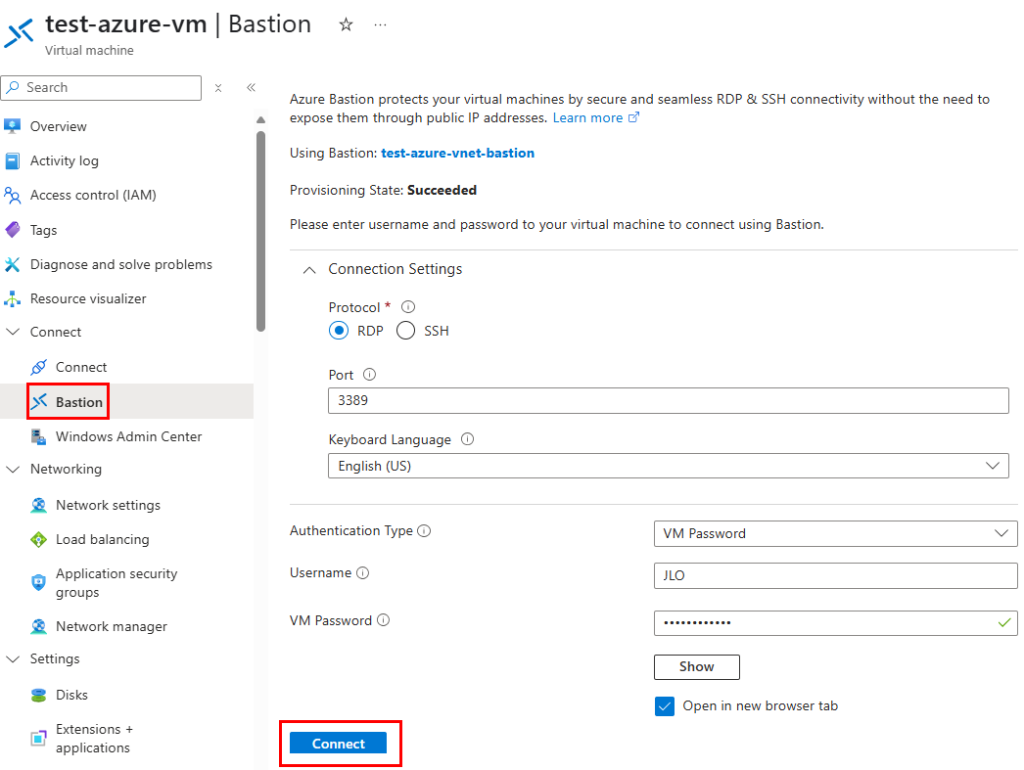The height and width of the screenshot is (770, 1024).
Task: Open Network settings page
Action: click(108, 505)
